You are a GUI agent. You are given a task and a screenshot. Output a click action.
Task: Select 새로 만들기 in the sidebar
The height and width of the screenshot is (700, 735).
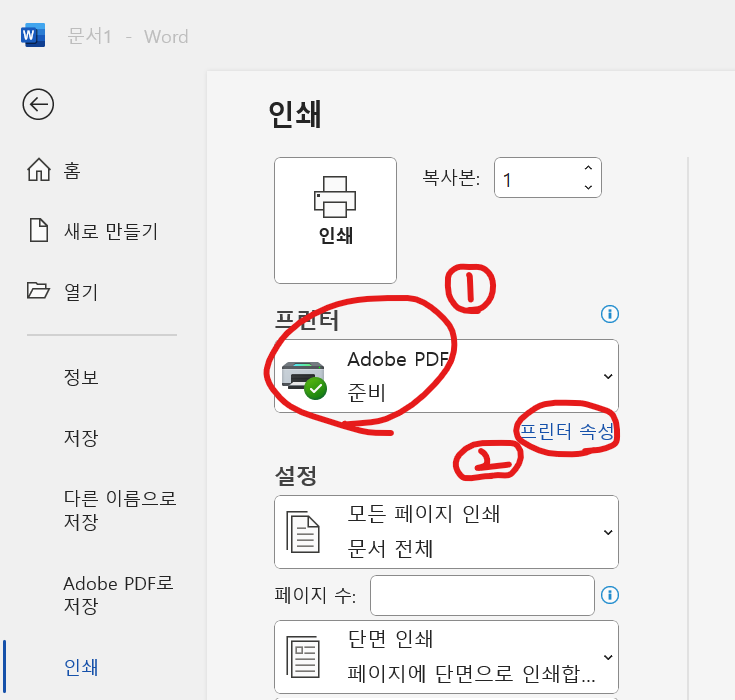coord(111,231)
